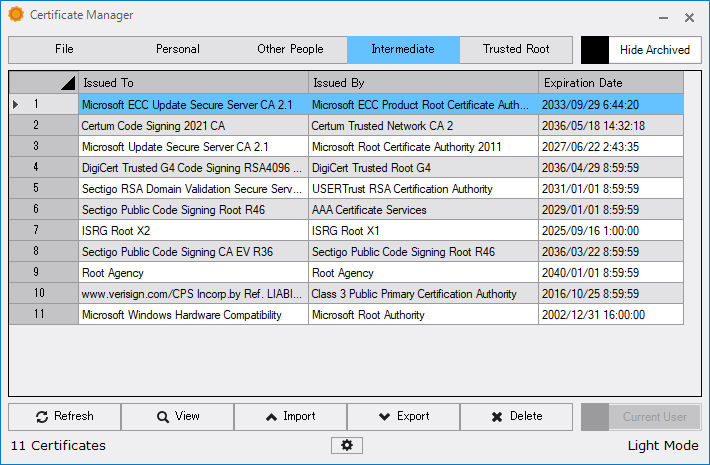
Task: Sort by the Issued To column header
Action: click(x=193, y=83)
